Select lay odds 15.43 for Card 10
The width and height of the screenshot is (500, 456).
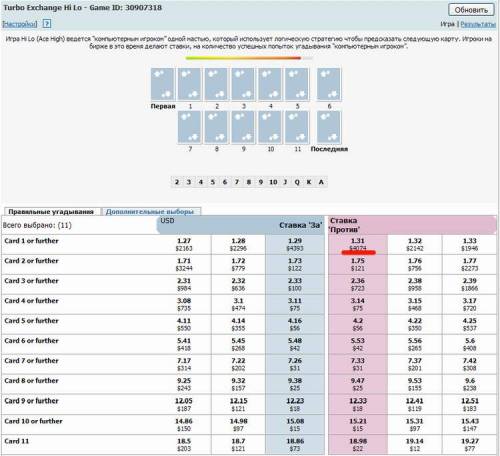tap(469, 425)
